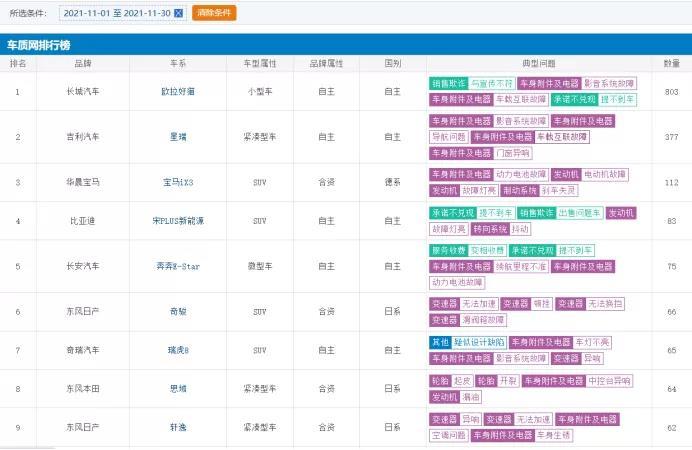
Task: Click the 制动系统 tag for 宝马iX3
Action: tap(520, 191)
